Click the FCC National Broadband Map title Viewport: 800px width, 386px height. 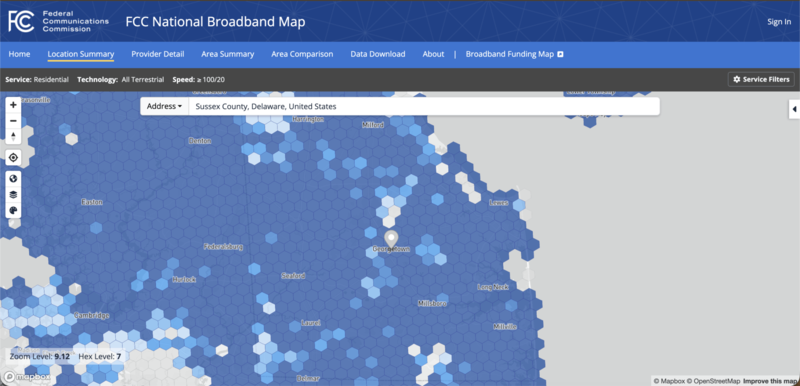[215, 22]
